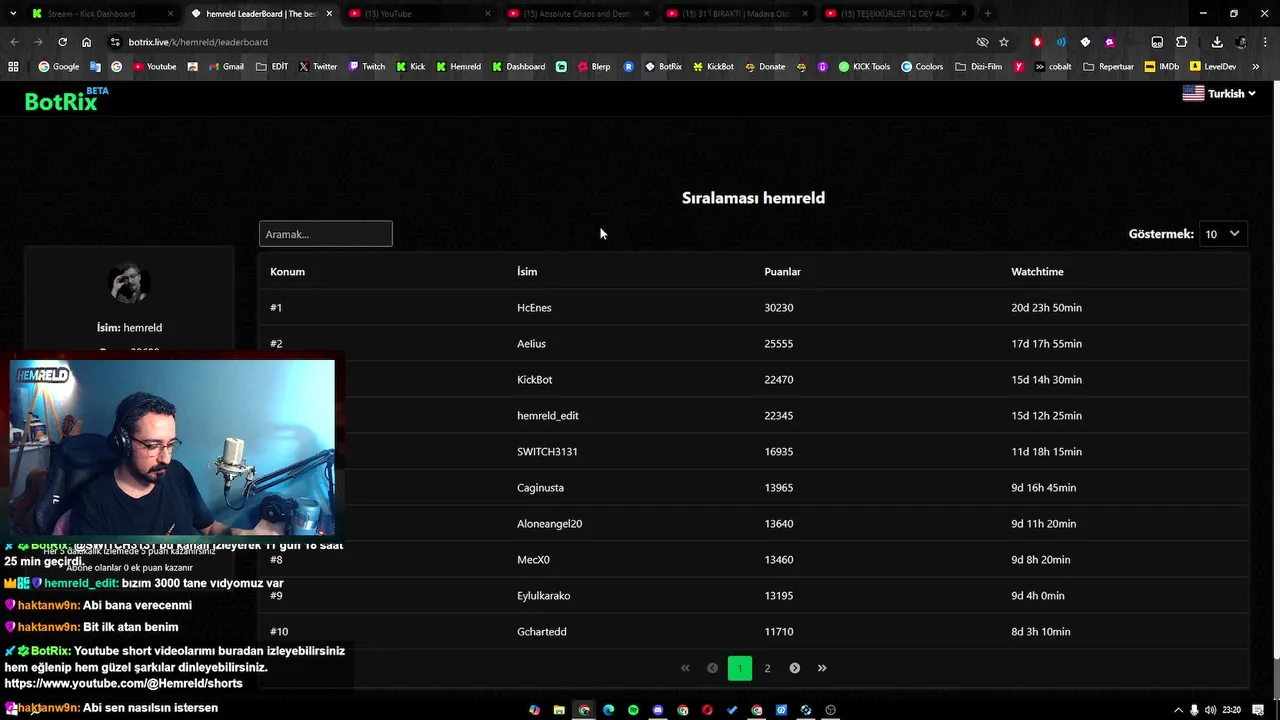The height and width of the screenshot is (720, 1280).
Task: Open Spotify from the taskbar
Action: point(633,710)
